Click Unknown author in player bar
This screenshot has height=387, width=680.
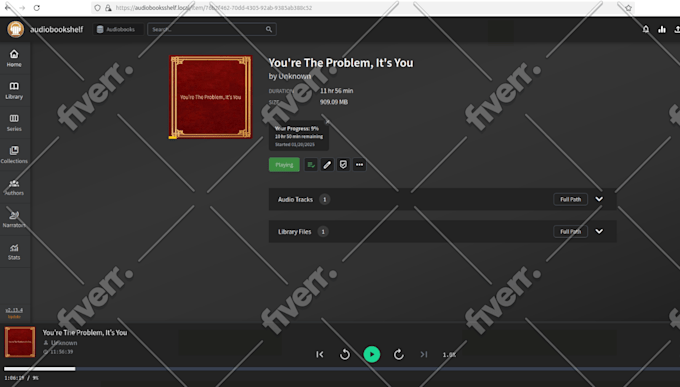pyautogui.click(x=64, y=343)
